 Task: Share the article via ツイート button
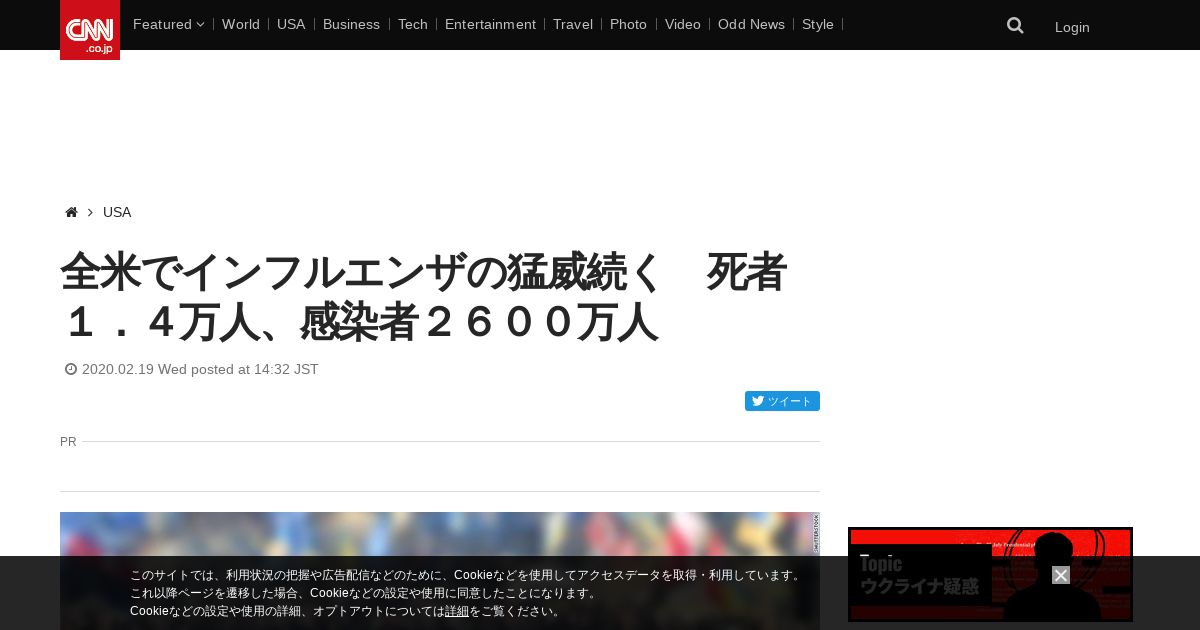pyautogui.click(x=782, y=401)
